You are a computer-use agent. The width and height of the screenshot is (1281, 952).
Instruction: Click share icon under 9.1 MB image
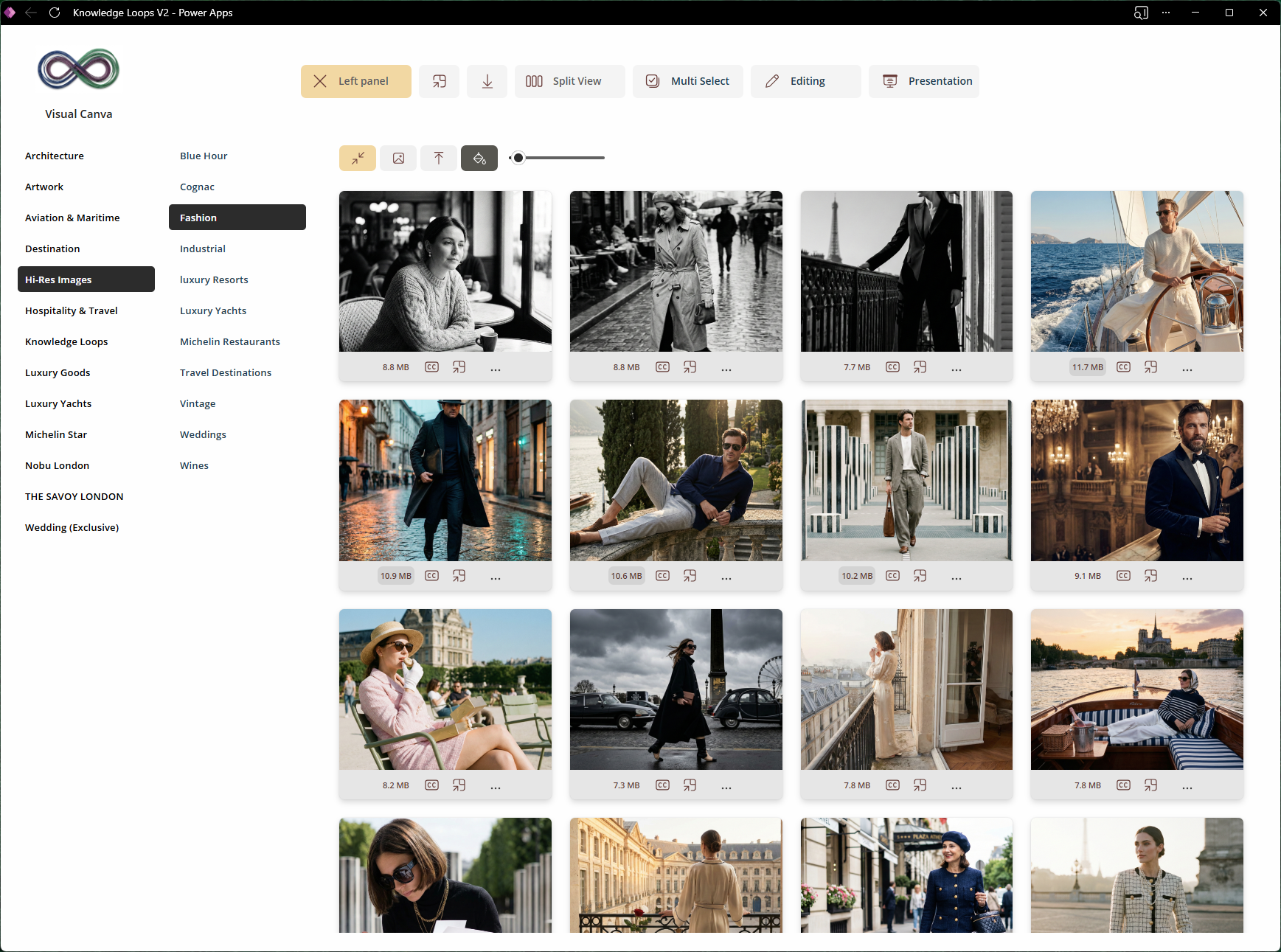pyautogui.click(x=1150, y=576)
